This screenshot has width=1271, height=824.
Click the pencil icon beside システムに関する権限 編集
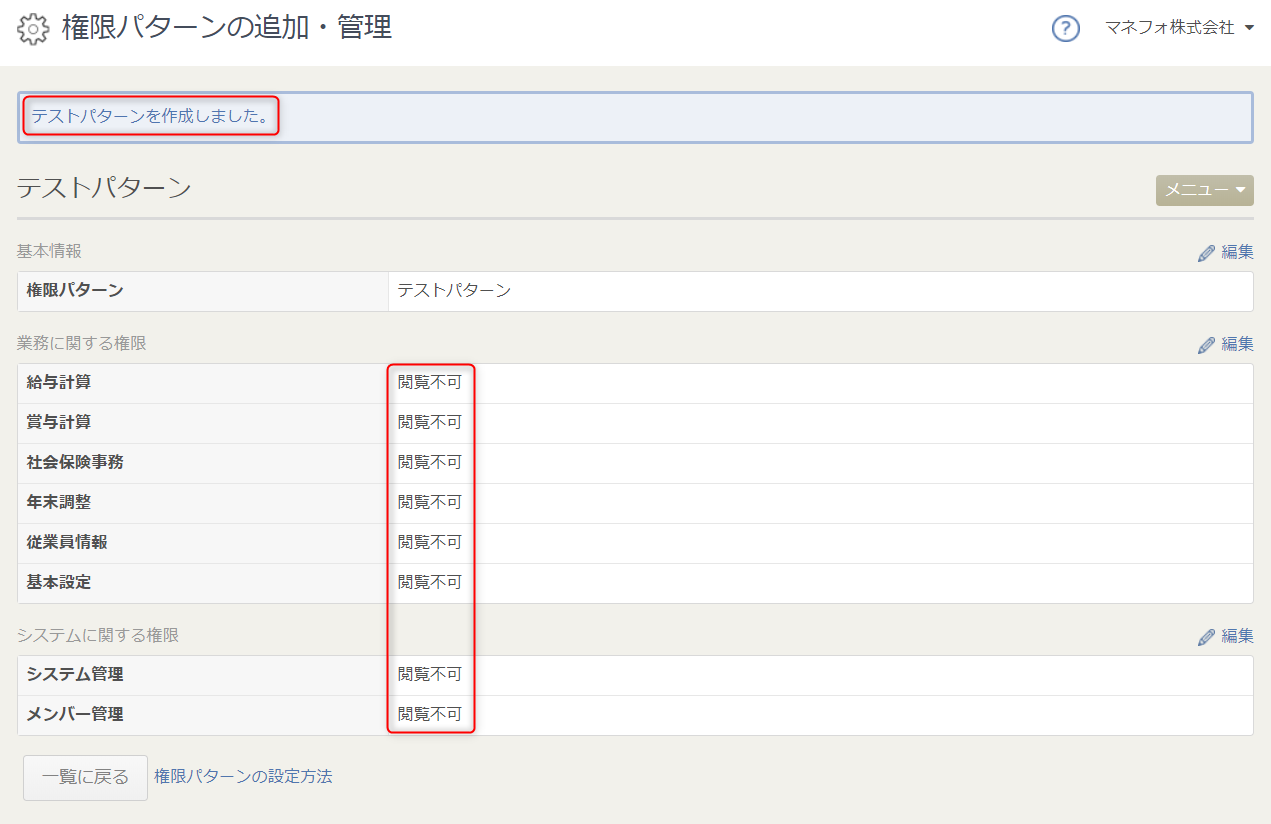[x=1207, y=637]
